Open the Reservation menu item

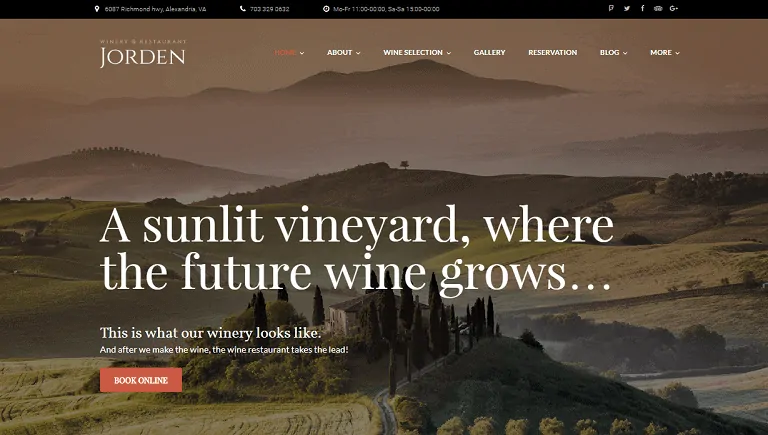click(x=552, y=52)
